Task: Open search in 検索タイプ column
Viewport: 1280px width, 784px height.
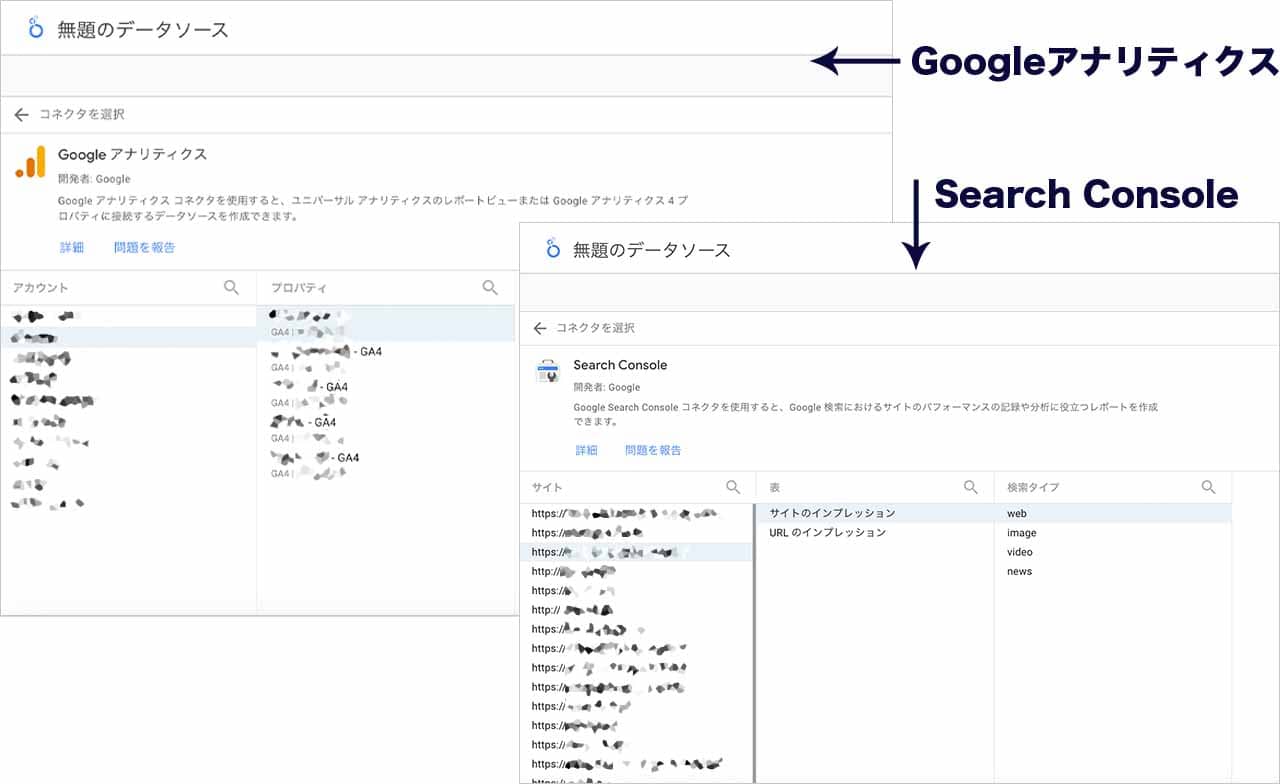Action: point(1208,487)
